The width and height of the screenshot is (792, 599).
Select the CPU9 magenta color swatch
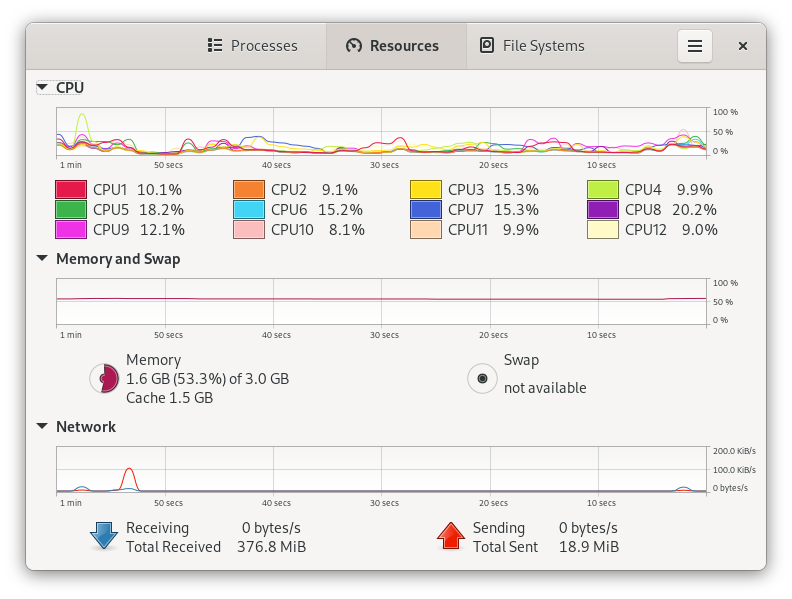click(70, 230)
